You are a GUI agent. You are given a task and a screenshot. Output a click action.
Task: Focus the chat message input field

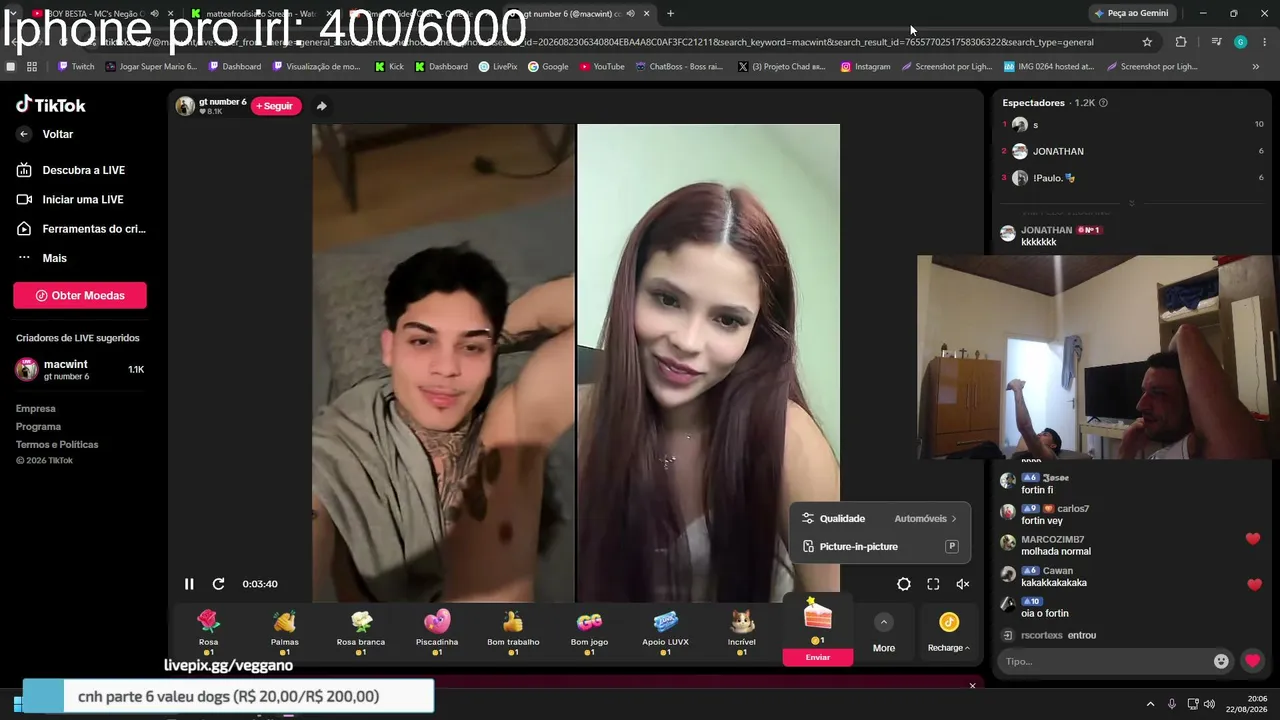click(1106, 661)
